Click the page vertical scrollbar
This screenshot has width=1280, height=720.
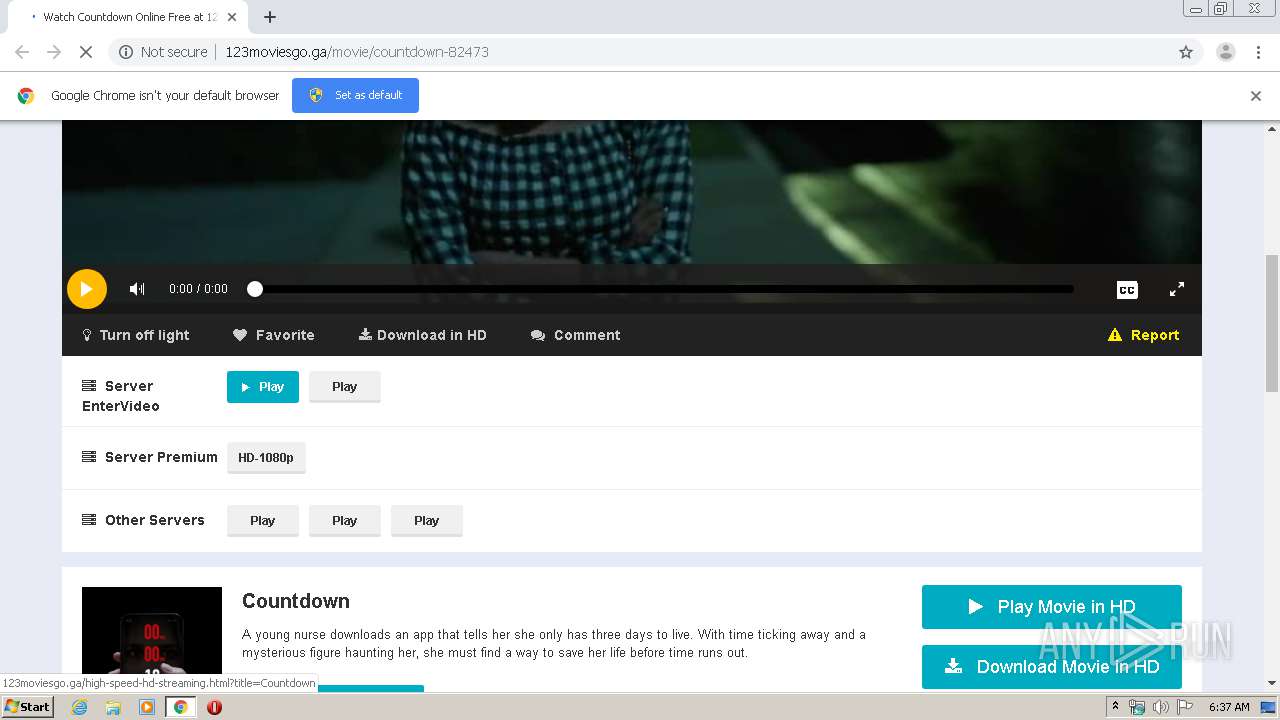1272,323
